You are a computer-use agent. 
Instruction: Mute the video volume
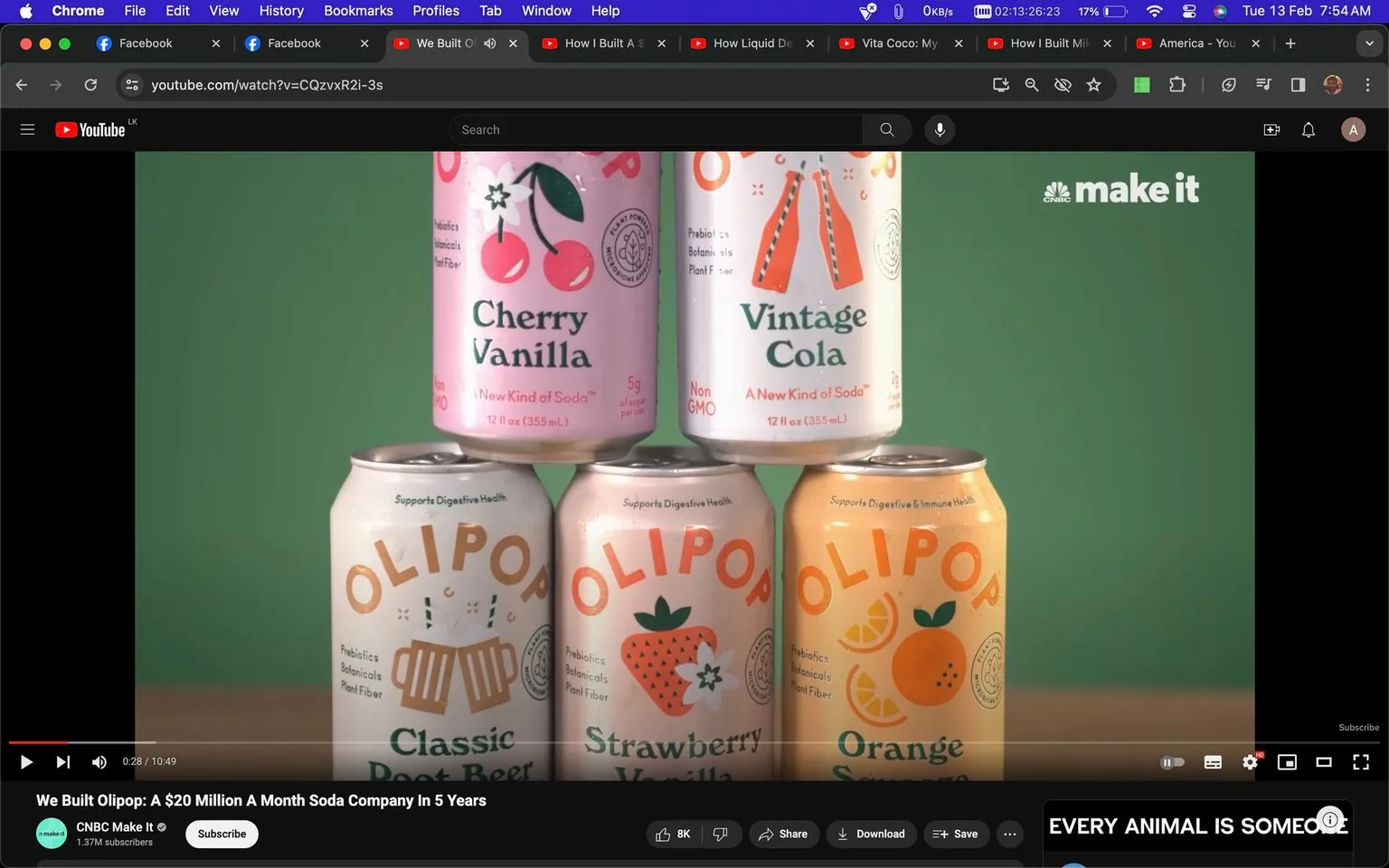[x=99, y=762]
